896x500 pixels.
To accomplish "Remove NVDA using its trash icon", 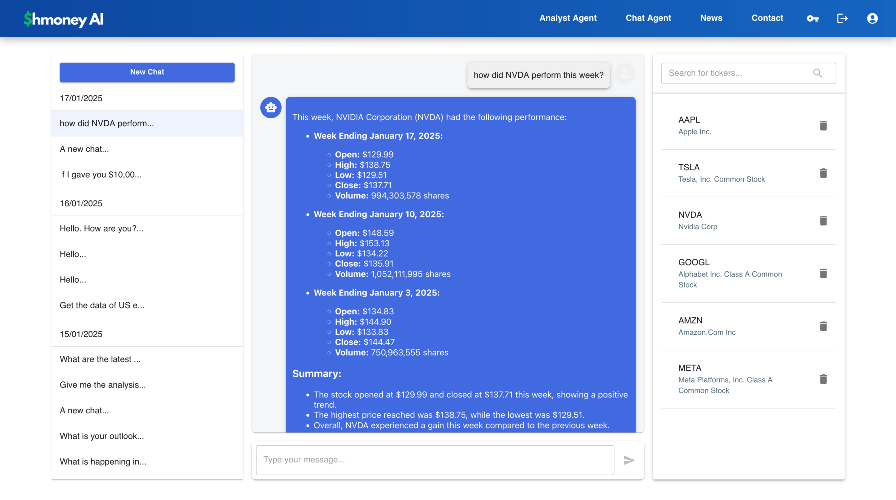I will [823, 221].
